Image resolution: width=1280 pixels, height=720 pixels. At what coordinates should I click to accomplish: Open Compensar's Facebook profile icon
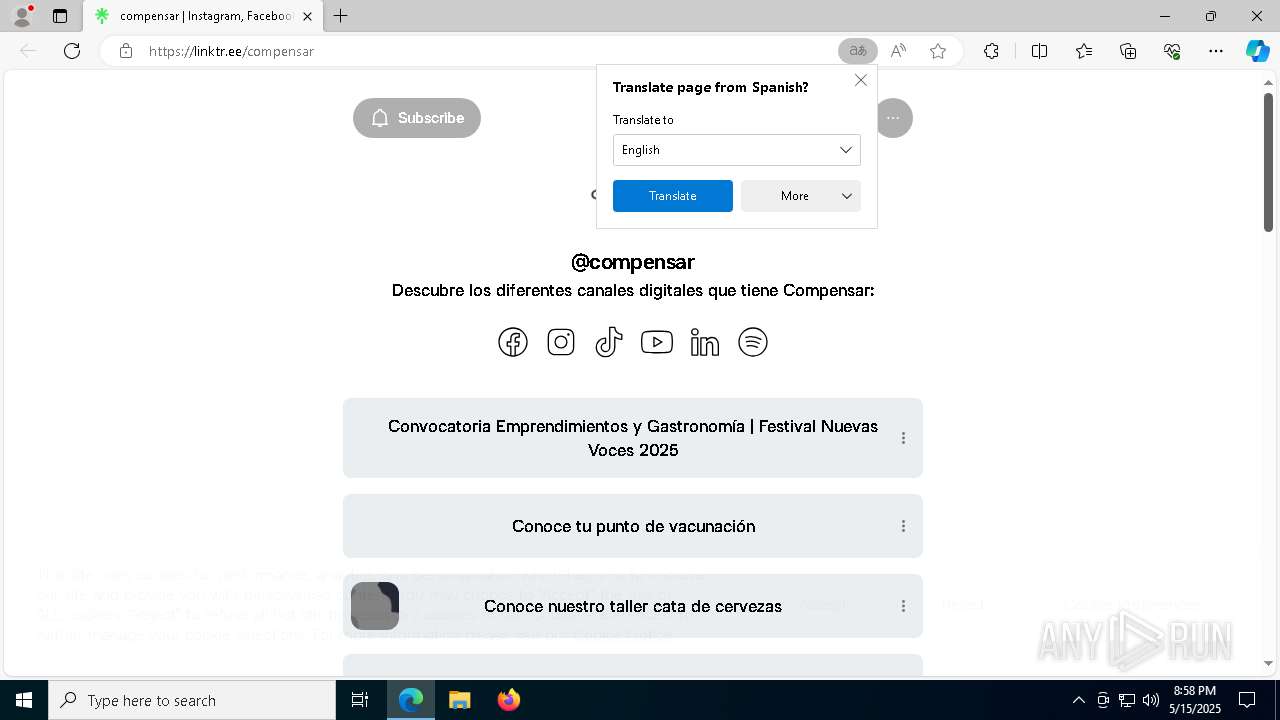coord(513,342)
